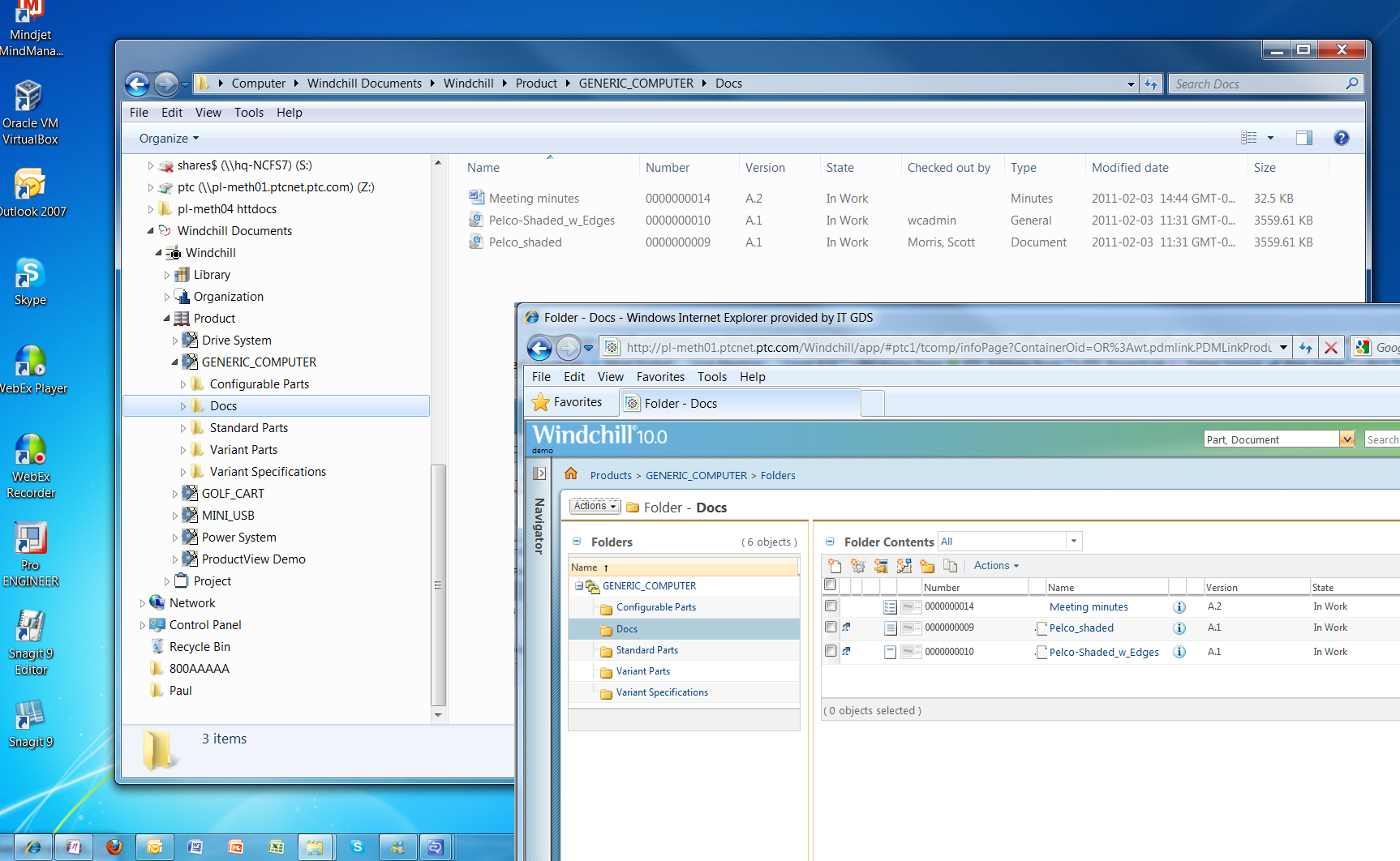This screenshot has height=861, width=1400.
Task: Open the View menu in Windows Explorer
Action: (x=208, y=113)
